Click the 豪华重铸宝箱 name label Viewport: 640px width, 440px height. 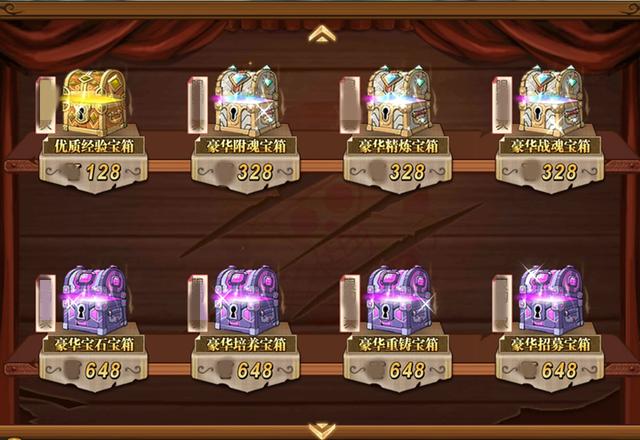398,344
